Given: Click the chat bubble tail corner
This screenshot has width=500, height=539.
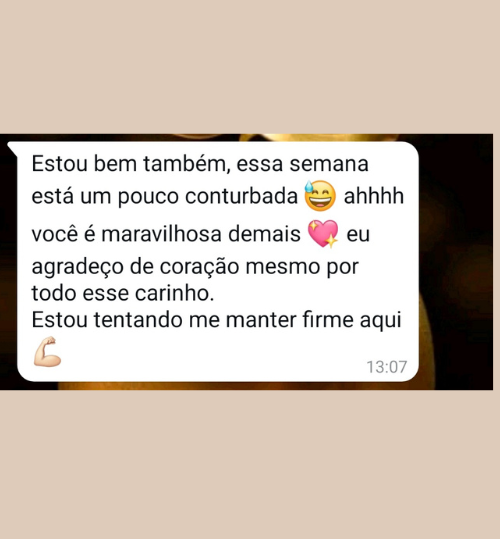Looking at the screenshot, I should pyautogui.click(x=12, y=147).
